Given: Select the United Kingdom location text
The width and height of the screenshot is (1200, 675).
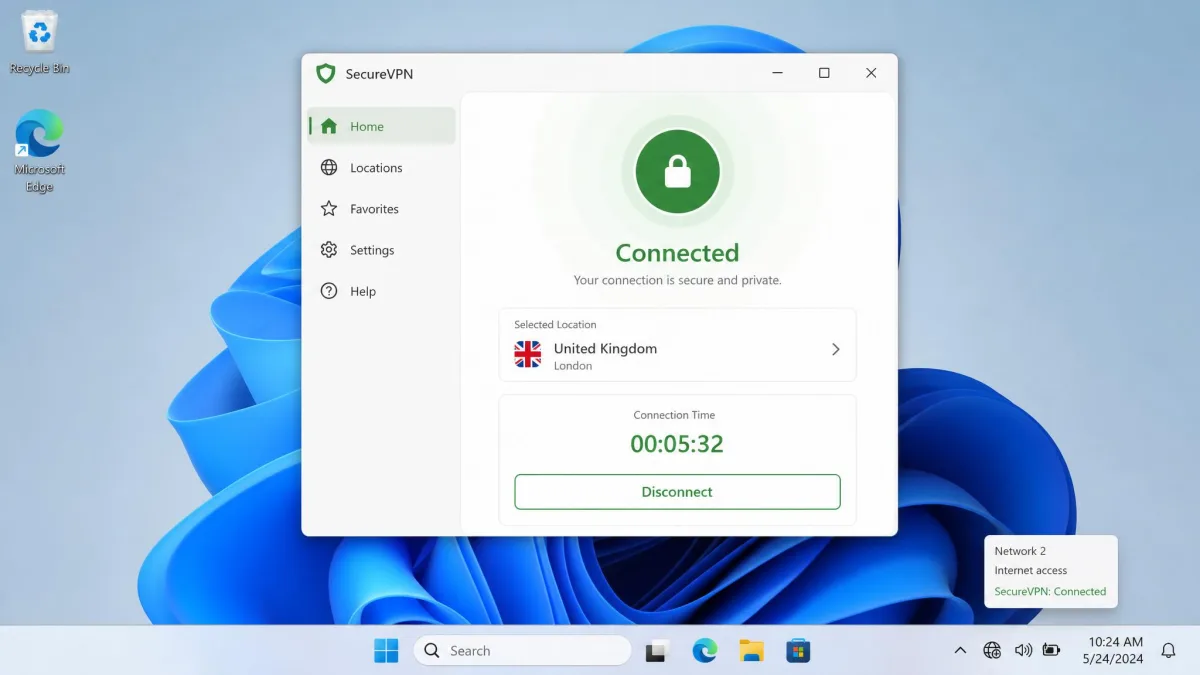Looking at the screenshot, I should pos(605,348).
